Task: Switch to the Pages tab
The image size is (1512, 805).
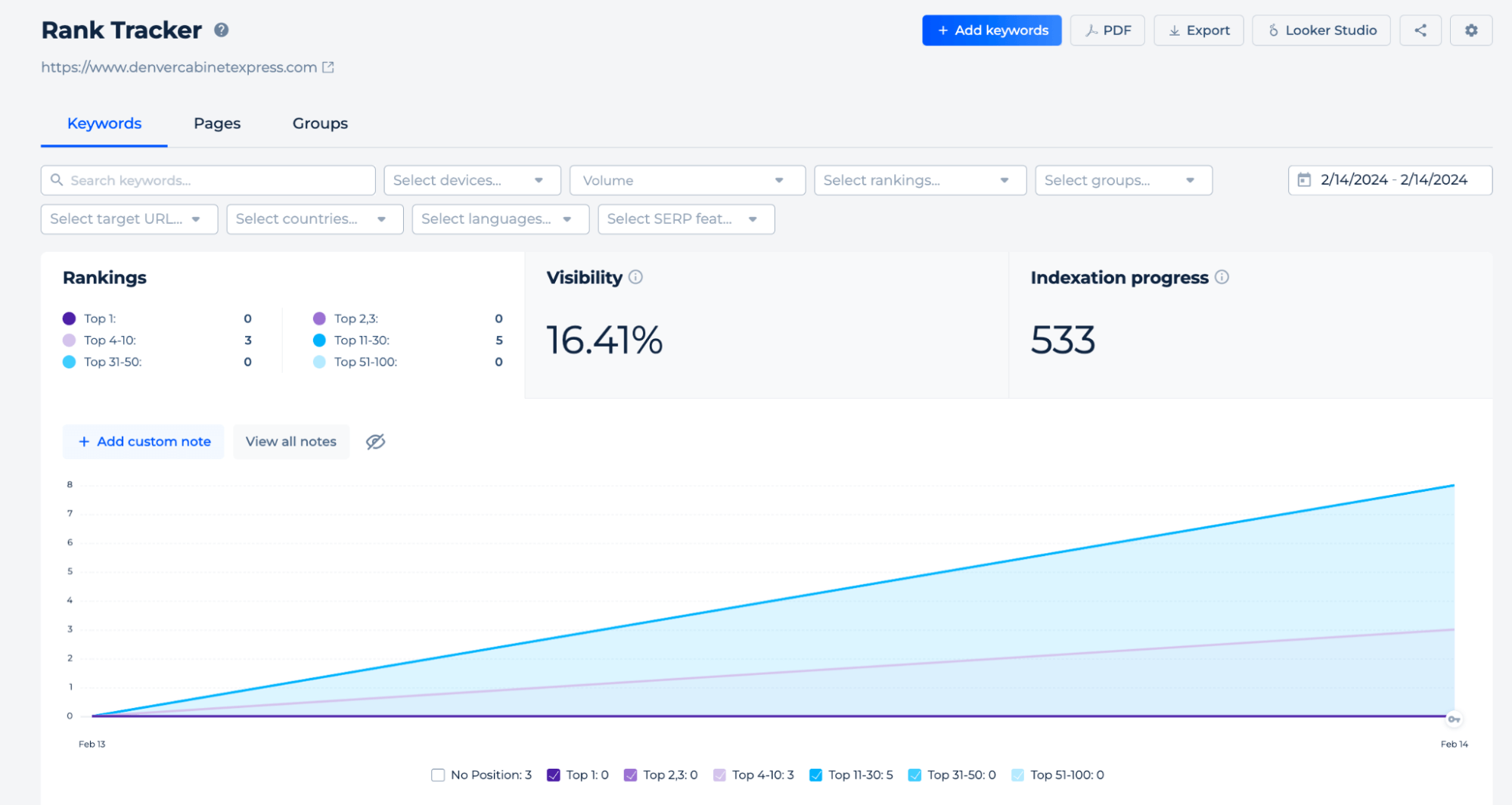Action: [217, 123]
